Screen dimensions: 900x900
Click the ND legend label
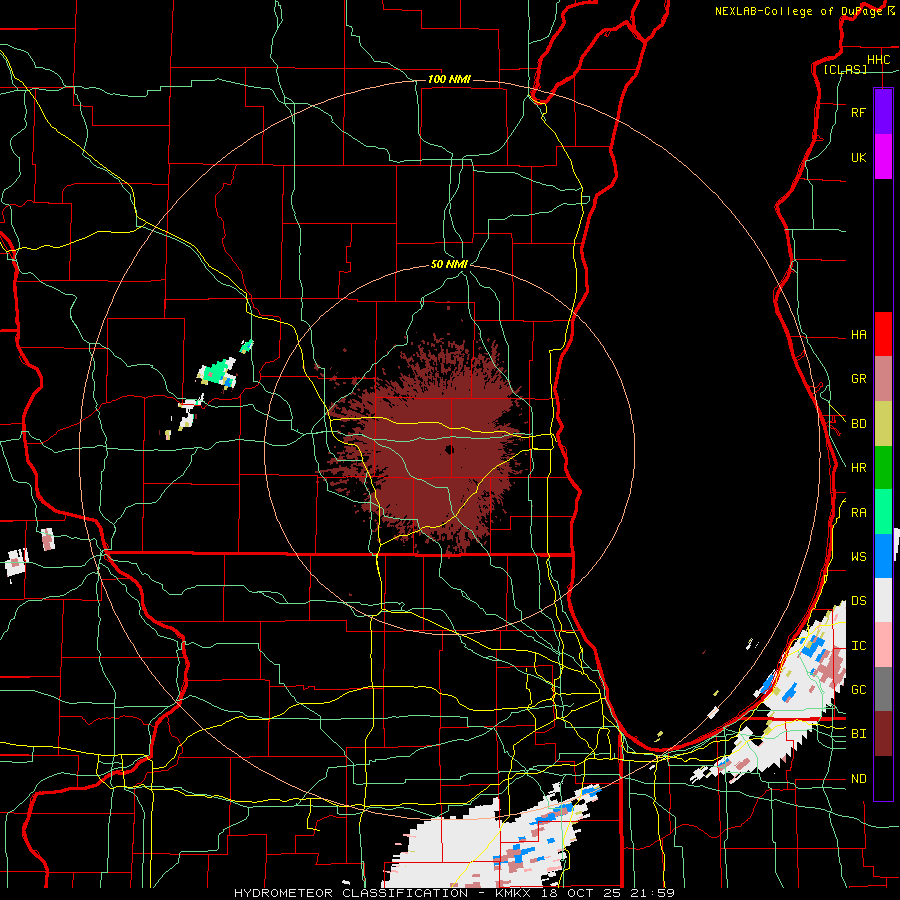(x=858, y=779)
